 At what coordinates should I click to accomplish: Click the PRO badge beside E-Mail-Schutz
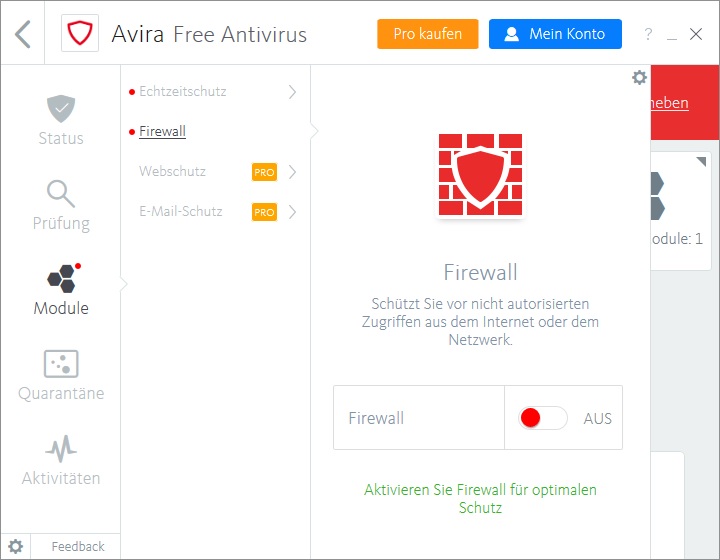(x=264, y=212)
